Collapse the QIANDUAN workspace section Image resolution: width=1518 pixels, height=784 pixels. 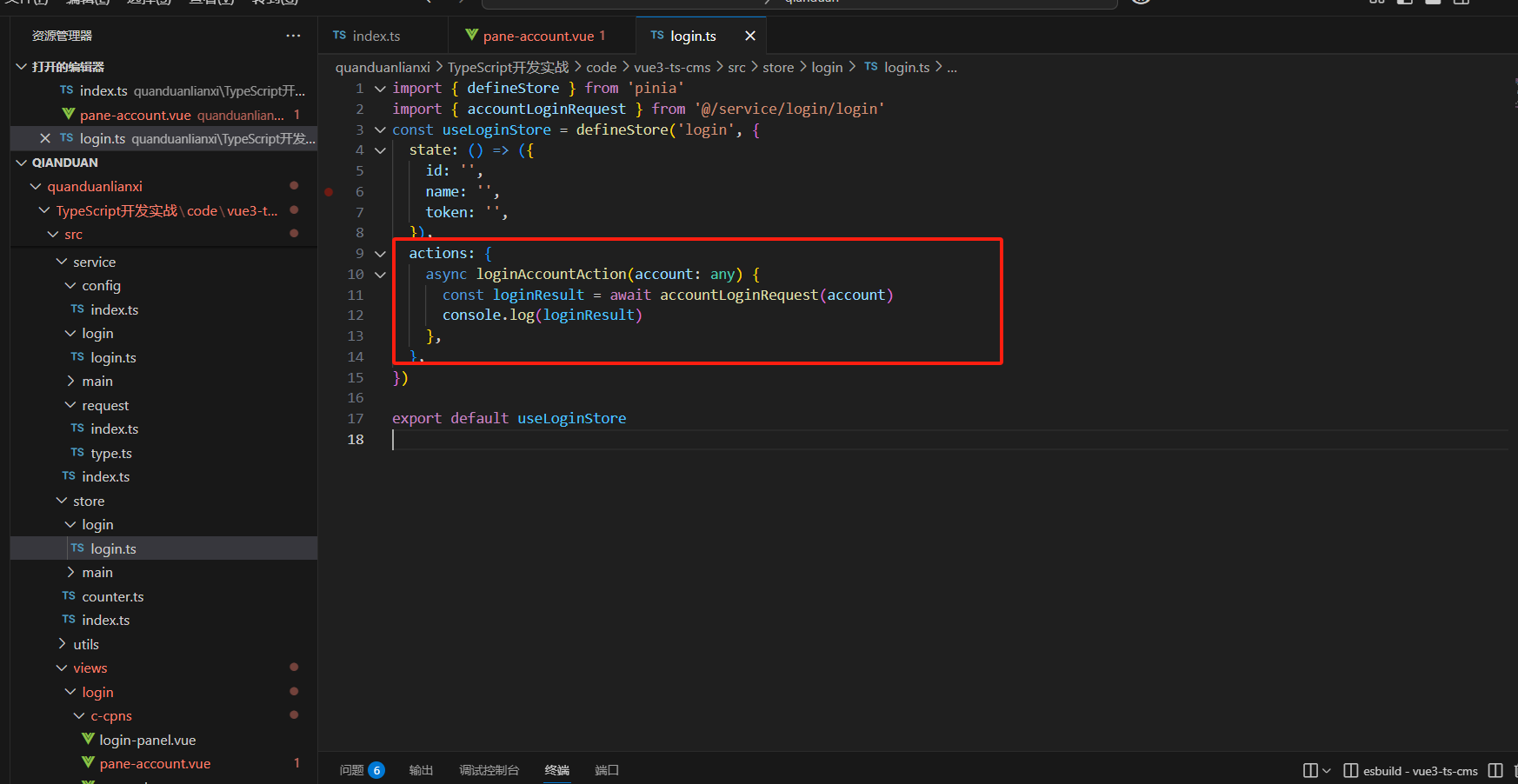(x=22, y=163)
